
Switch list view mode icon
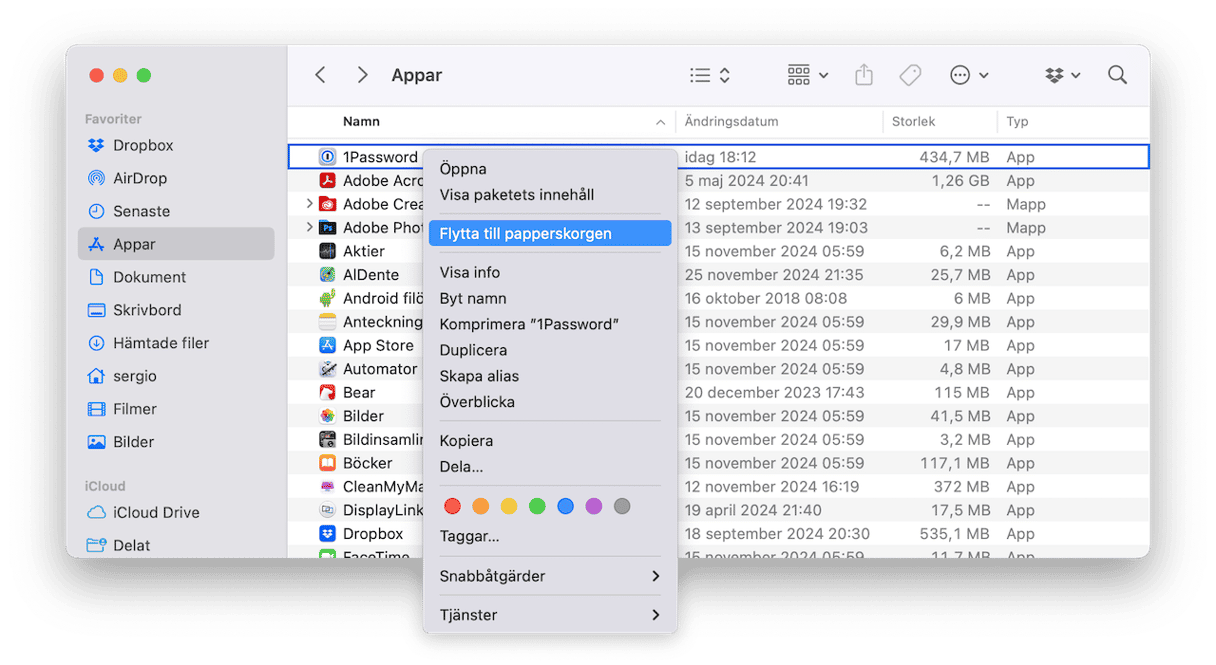710,75
